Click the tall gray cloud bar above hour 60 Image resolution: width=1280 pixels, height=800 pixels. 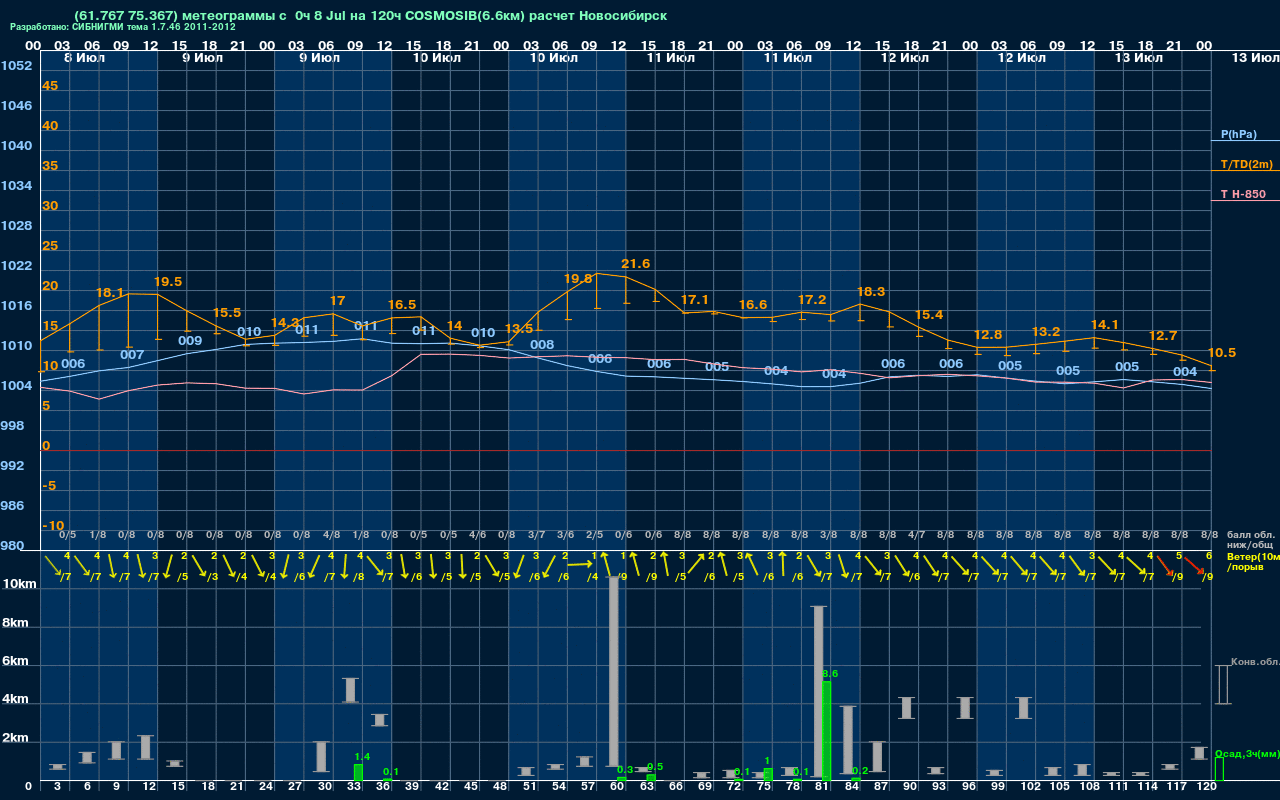[x=613, y=671]
